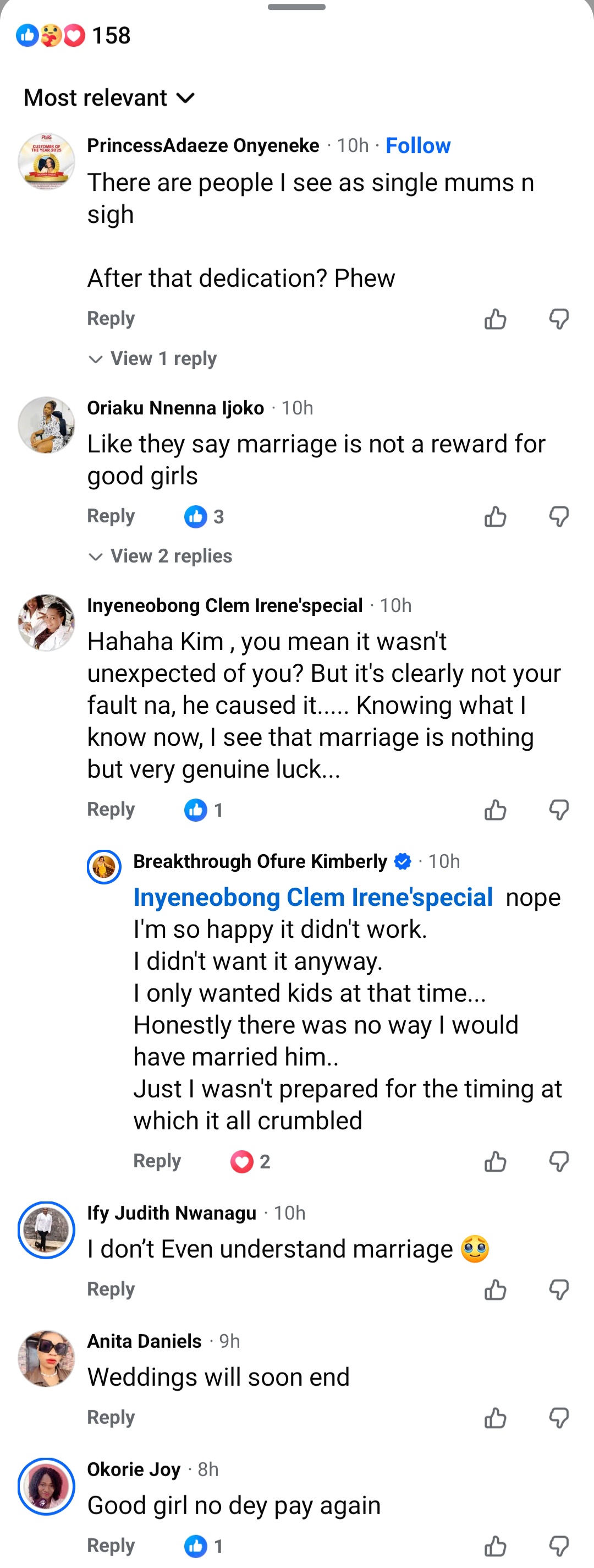Like Oriaku Nnenna Ijoko's comment with thumbs up

coord(496,517)
